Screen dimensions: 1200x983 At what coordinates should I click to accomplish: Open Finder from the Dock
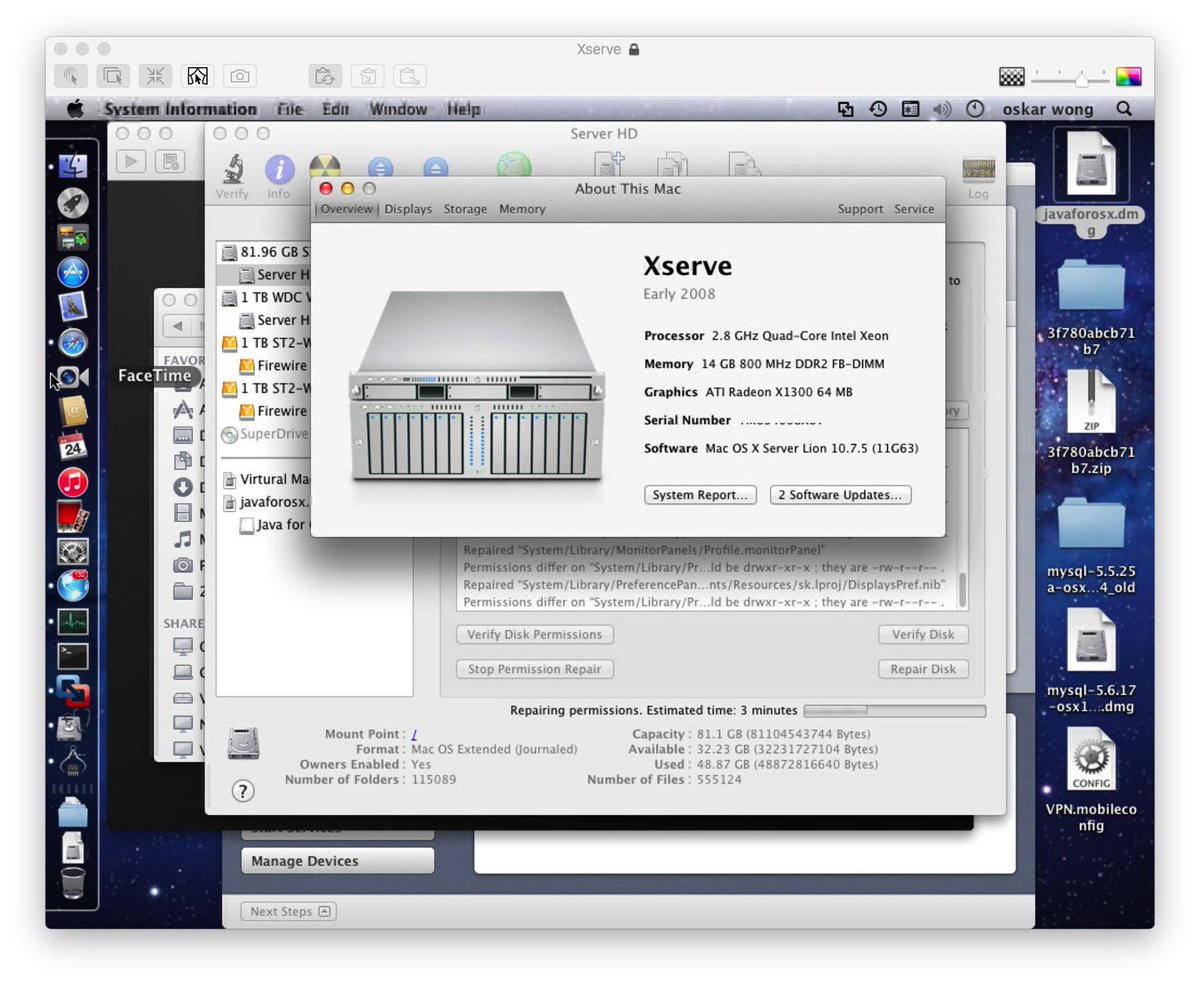pos(73,166)
